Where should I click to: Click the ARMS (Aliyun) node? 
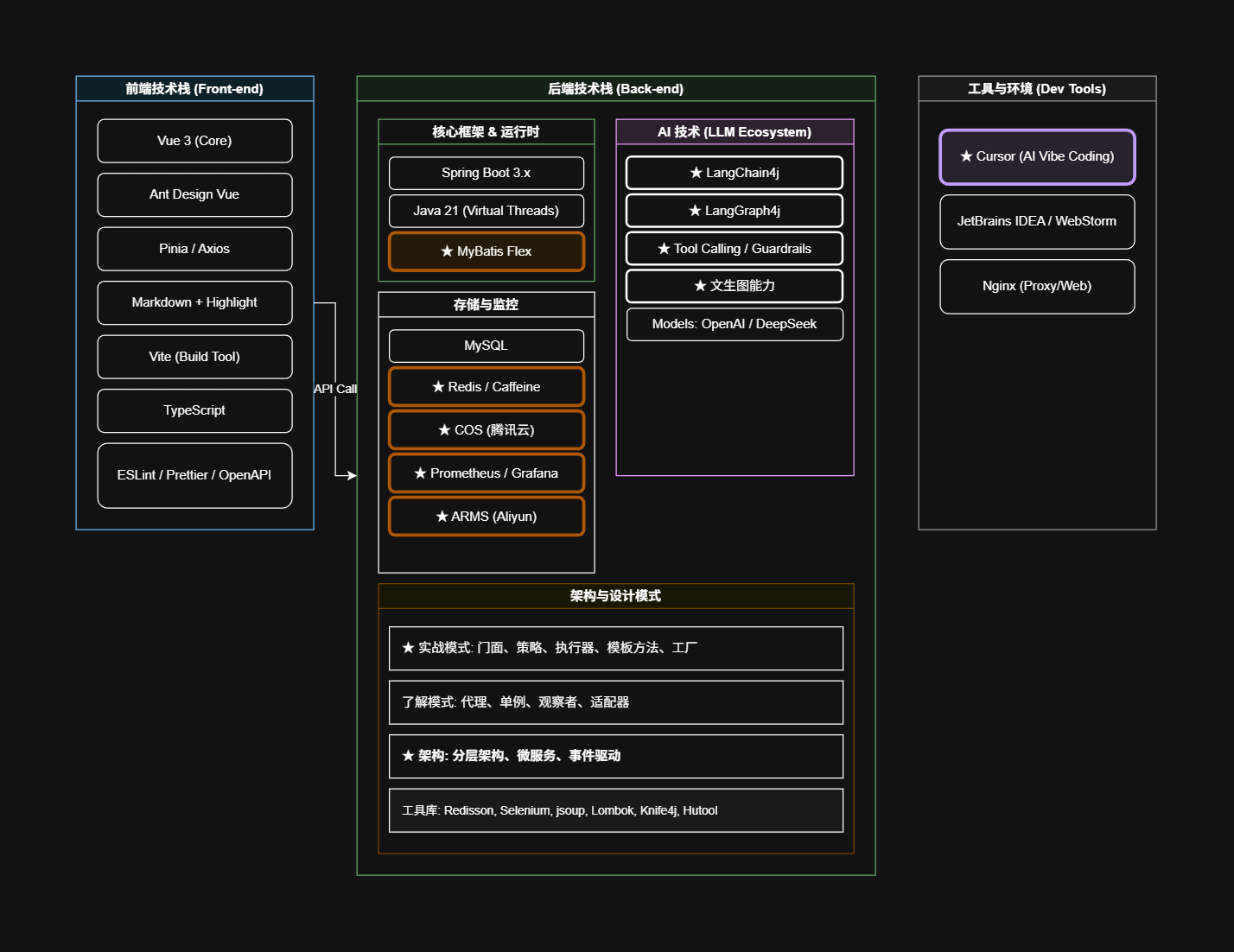click(487, 517)
